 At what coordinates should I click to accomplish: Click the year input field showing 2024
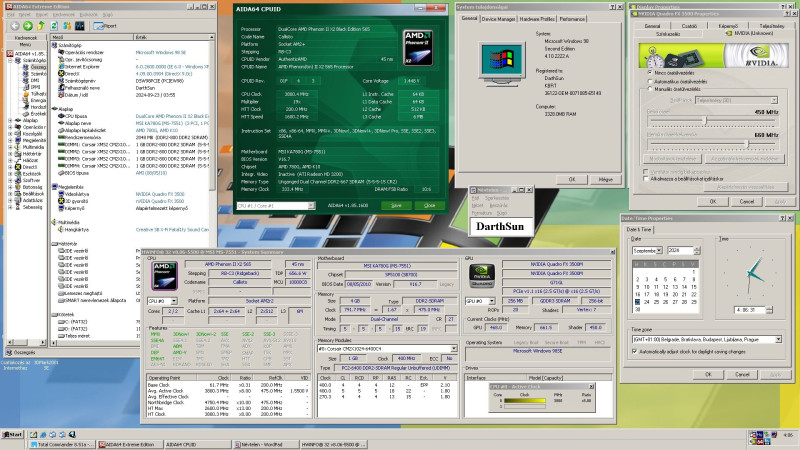(680, 251)
